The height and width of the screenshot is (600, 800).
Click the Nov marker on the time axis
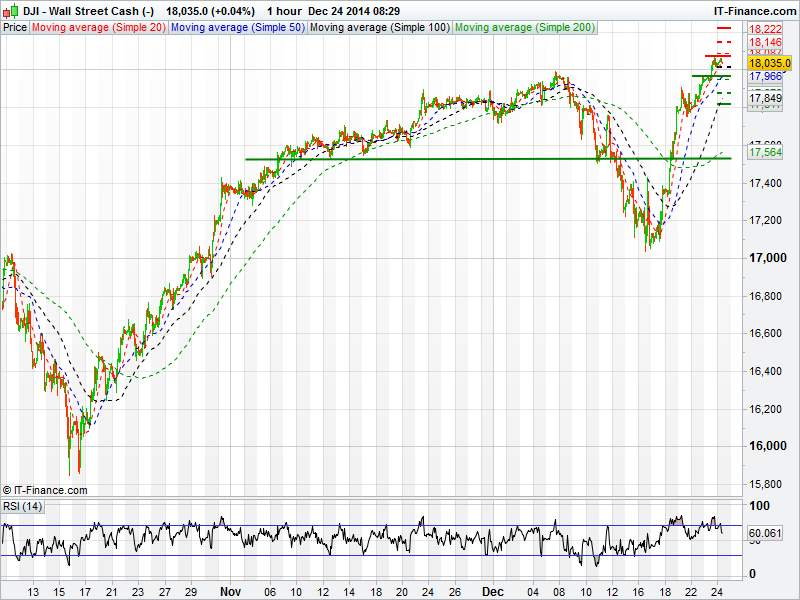coord(231,591)
